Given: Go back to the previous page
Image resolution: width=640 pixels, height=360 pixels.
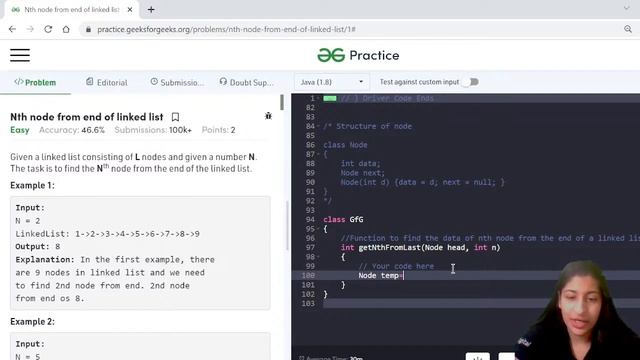Looking at the screenshot, I should coord(12,29).
